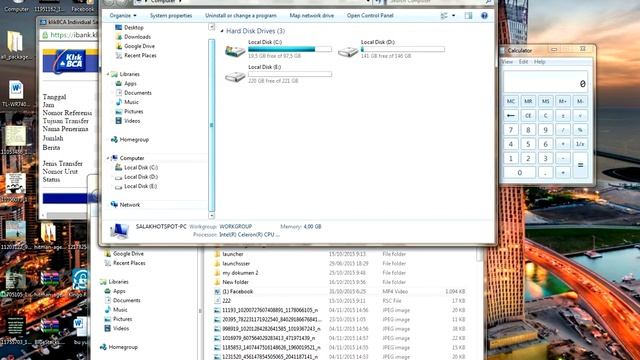
Task: Open Calculator Edit menu
Action: coord(524,62)
